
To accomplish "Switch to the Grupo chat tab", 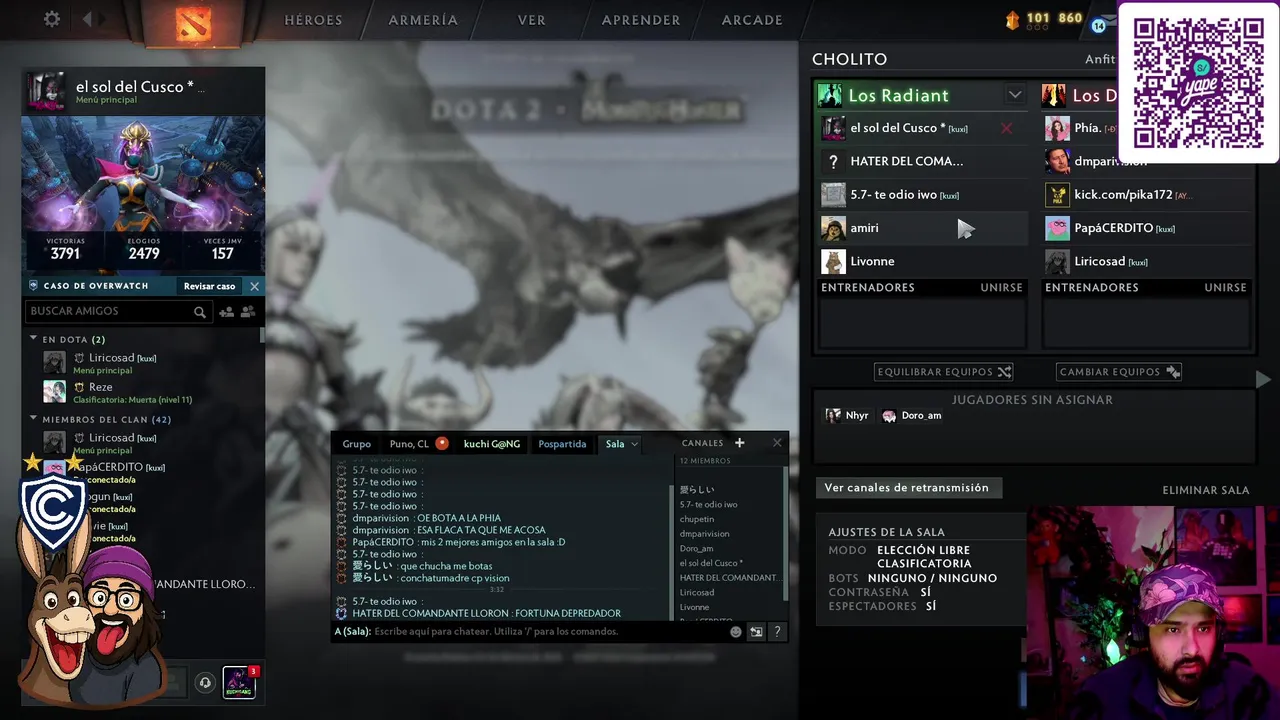I will pyautogui.click(x=356, y=444).
